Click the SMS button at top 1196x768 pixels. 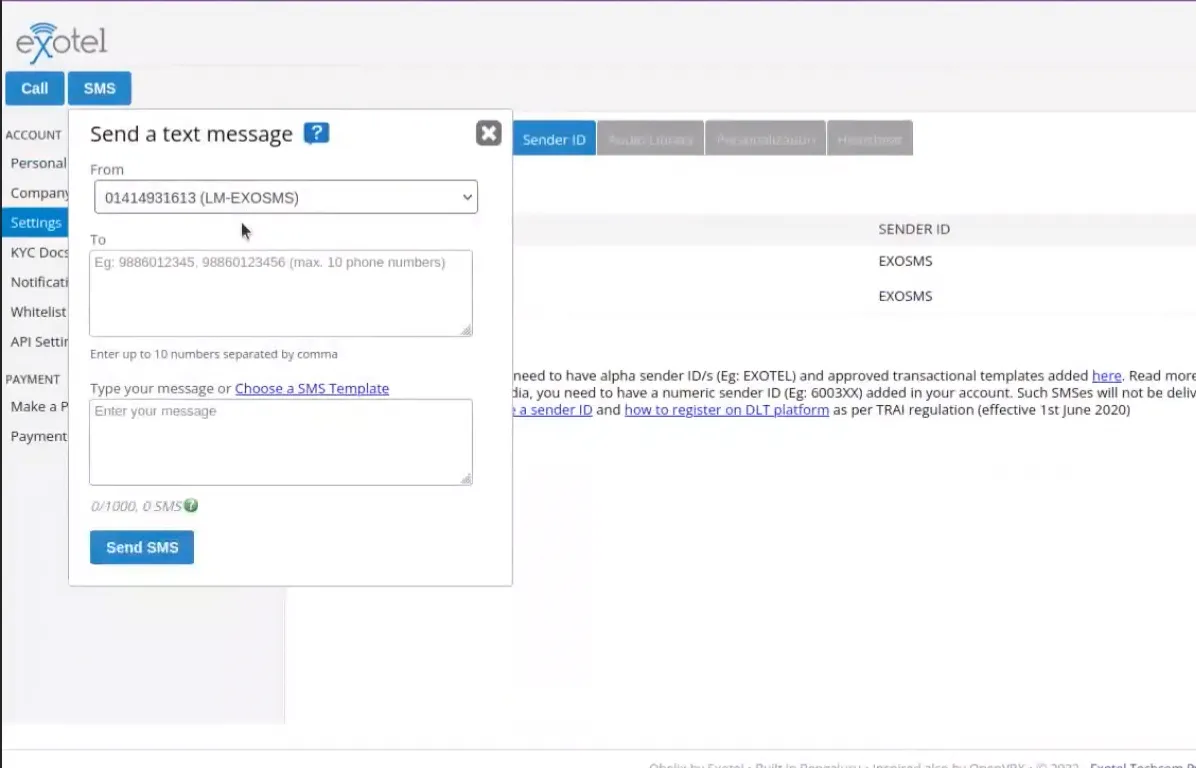pyautogui.click(x=99, y=88)
